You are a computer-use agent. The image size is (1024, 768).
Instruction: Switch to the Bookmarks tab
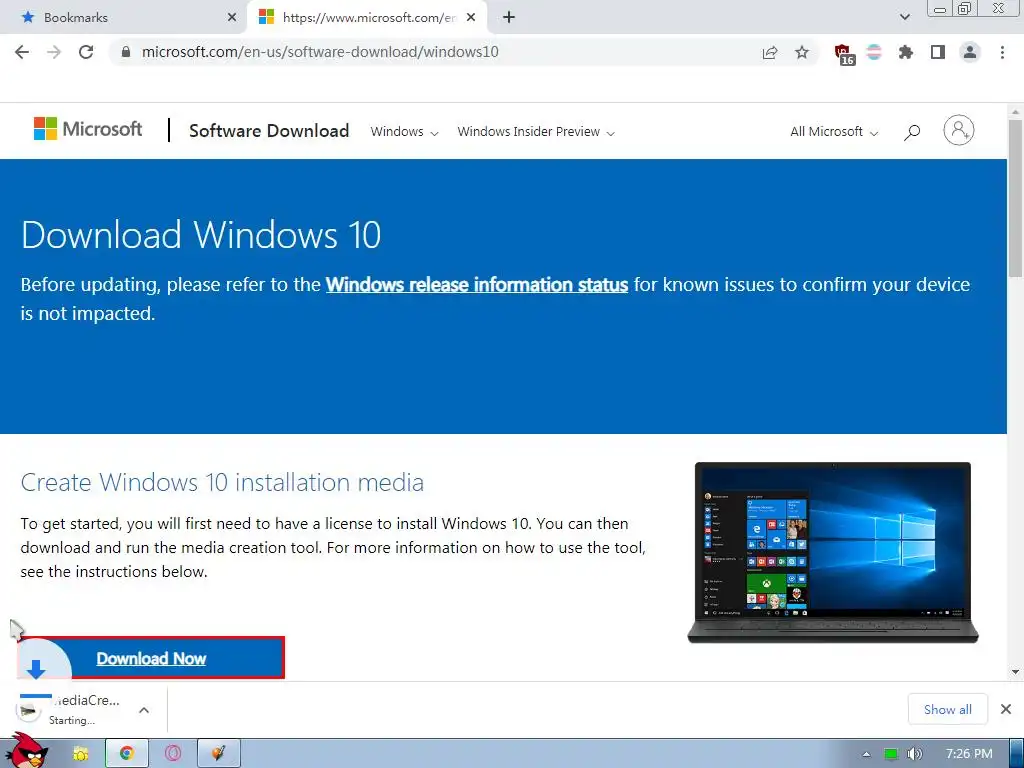click(x=124, y=18)
